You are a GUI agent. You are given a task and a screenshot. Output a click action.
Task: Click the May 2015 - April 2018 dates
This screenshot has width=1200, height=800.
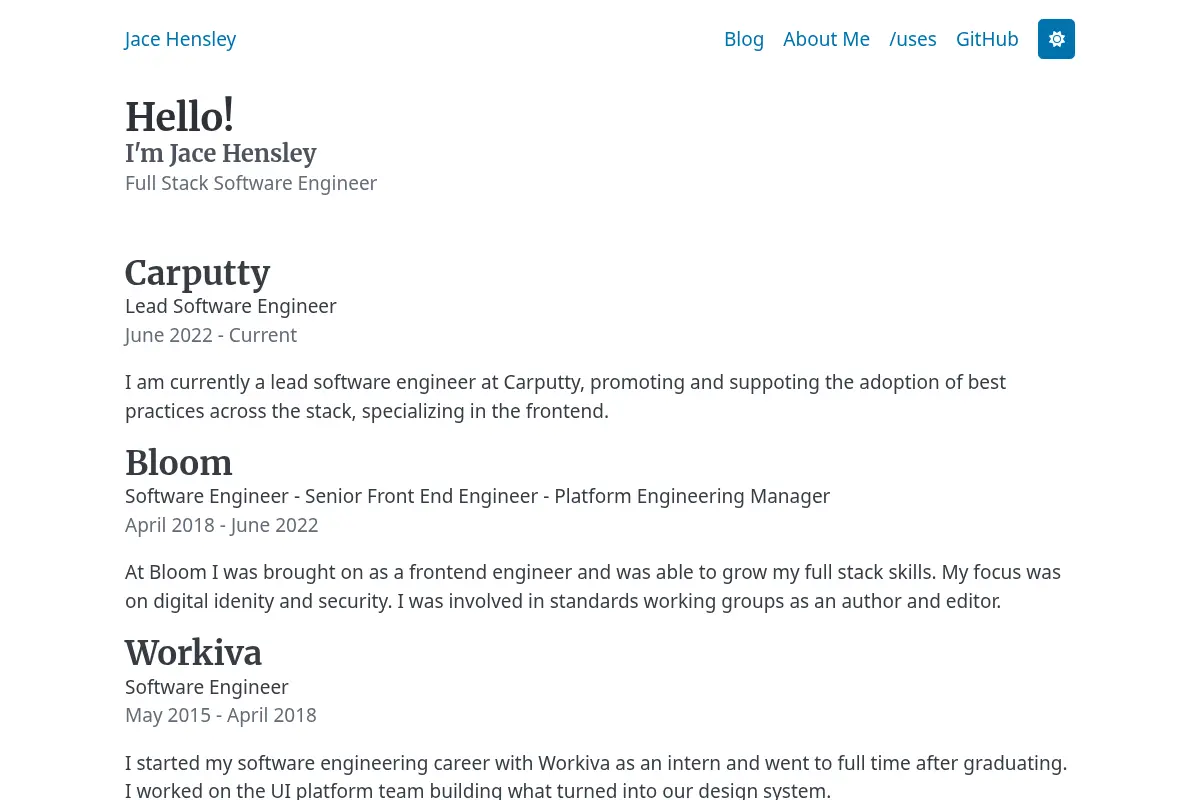[221, 715]
